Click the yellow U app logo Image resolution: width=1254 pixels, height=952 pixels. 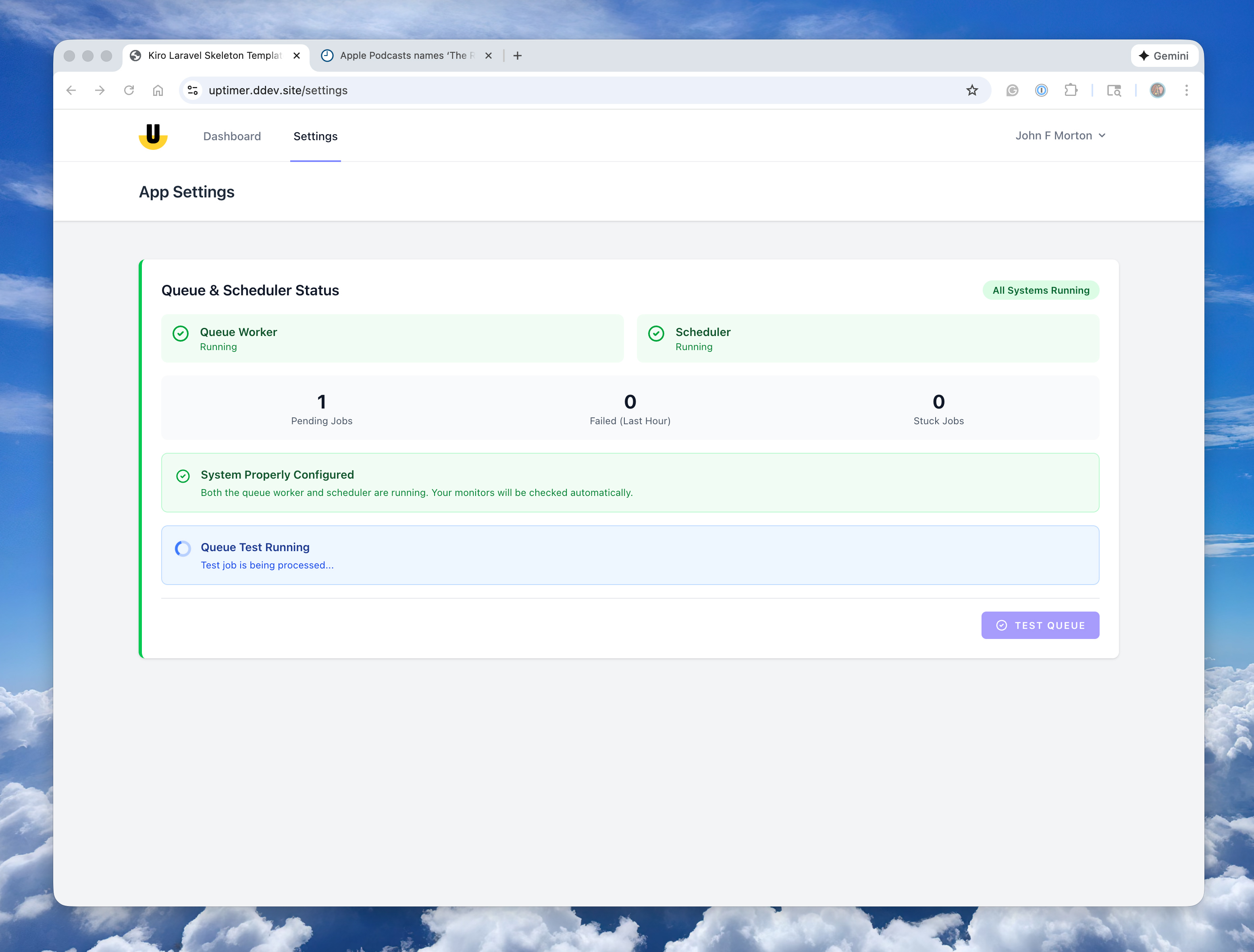coord(153,136)
